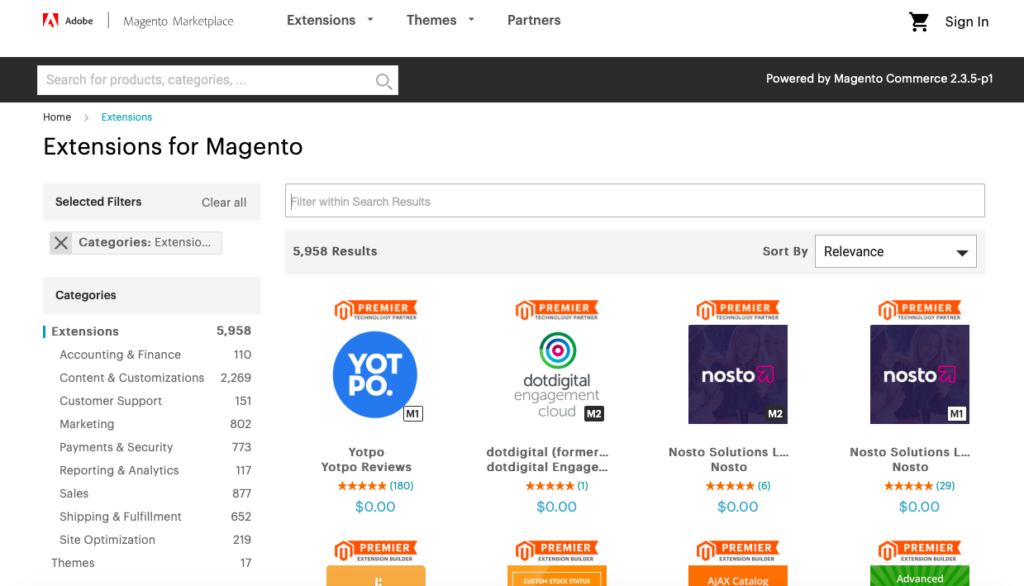Open the Nosto M1 product image
The width and height of the screenshot is (1024, 586).
tap(919, 374)
